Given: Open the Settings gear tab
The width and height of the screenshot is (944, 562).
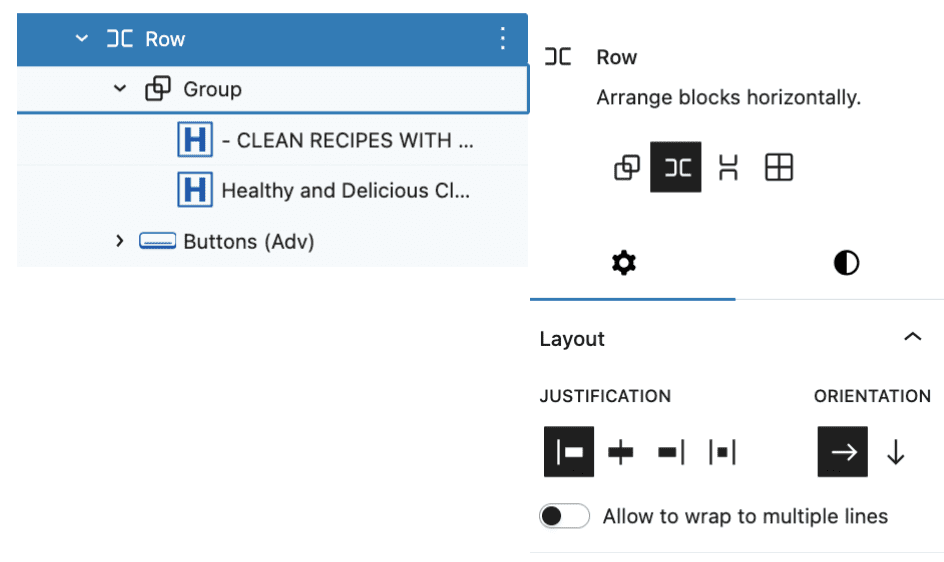Looking at the screenshot, I should click(x=624, y=263).
